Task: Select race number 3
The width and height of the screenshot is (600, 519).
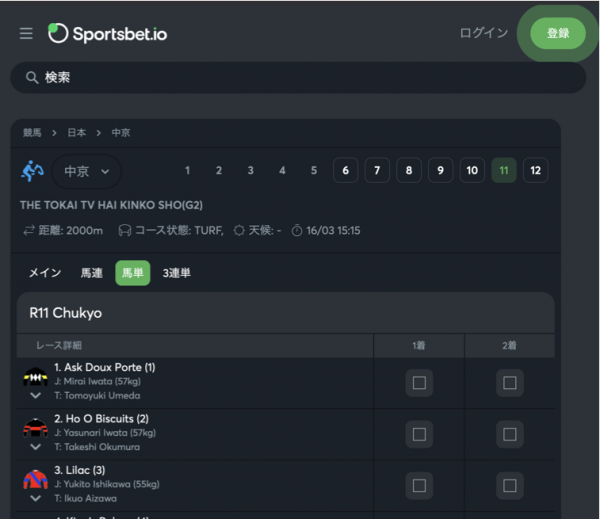Action: pos(250,170)
